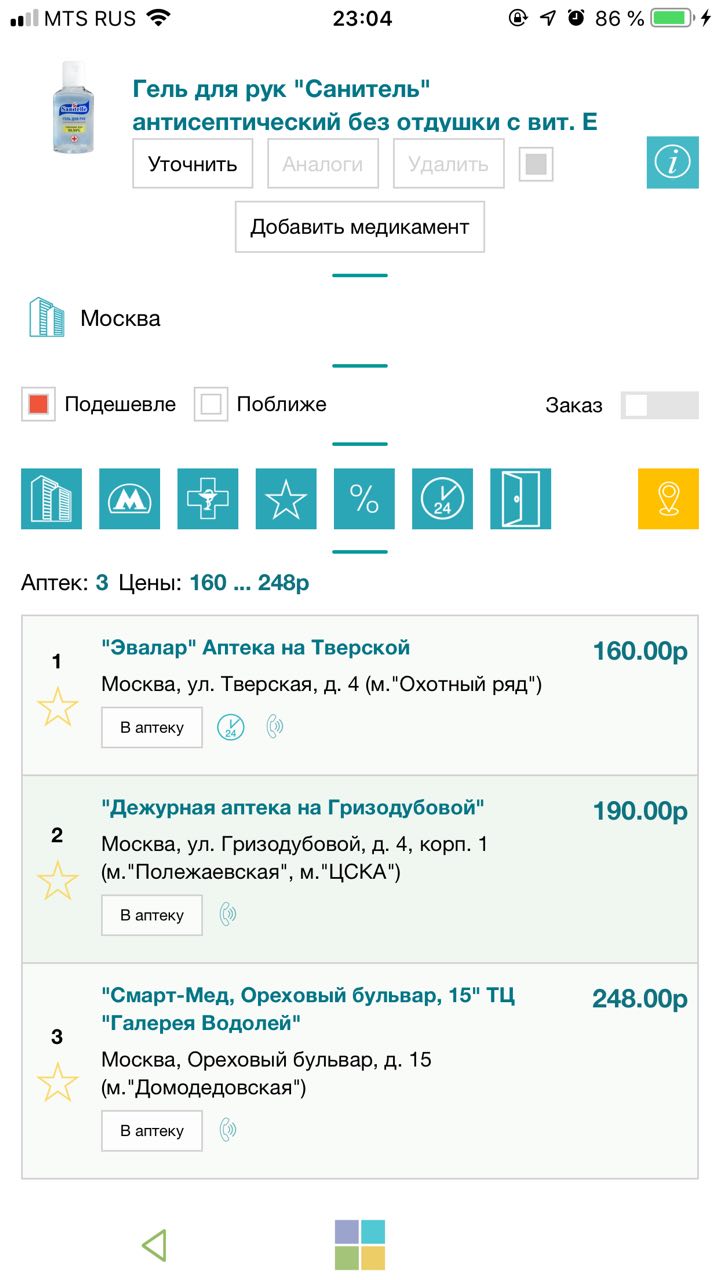The height and width of the screenshot is (1280, 720).
Task: Add Эвалар pharmacy to favorites star
Action: pos(57,707)
